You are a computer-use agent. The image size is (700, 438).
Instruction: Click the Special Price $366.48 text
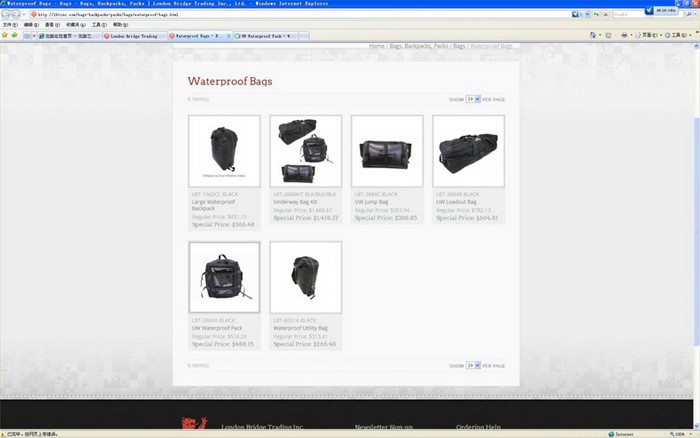pos(223,224)
